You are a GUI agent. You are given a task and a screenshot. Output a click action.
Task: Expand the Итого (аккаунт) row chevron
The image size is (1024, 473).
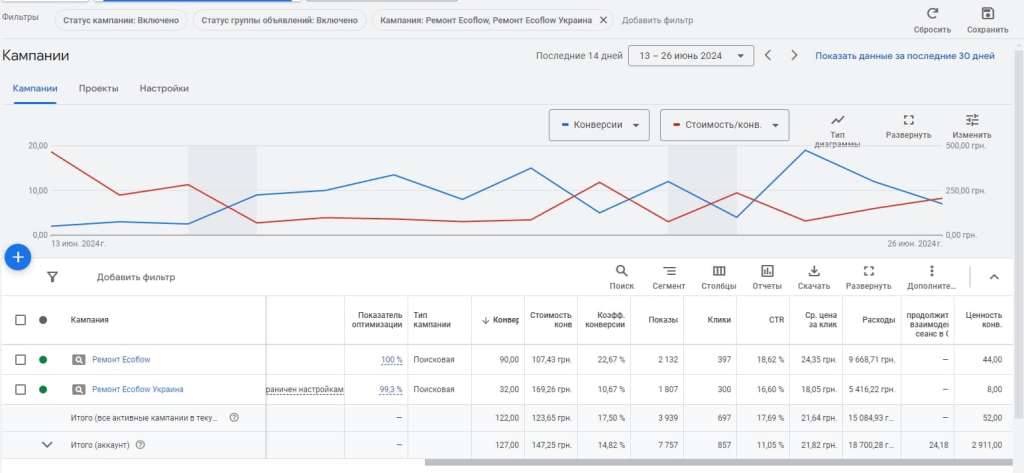click(x=47, y=445)
